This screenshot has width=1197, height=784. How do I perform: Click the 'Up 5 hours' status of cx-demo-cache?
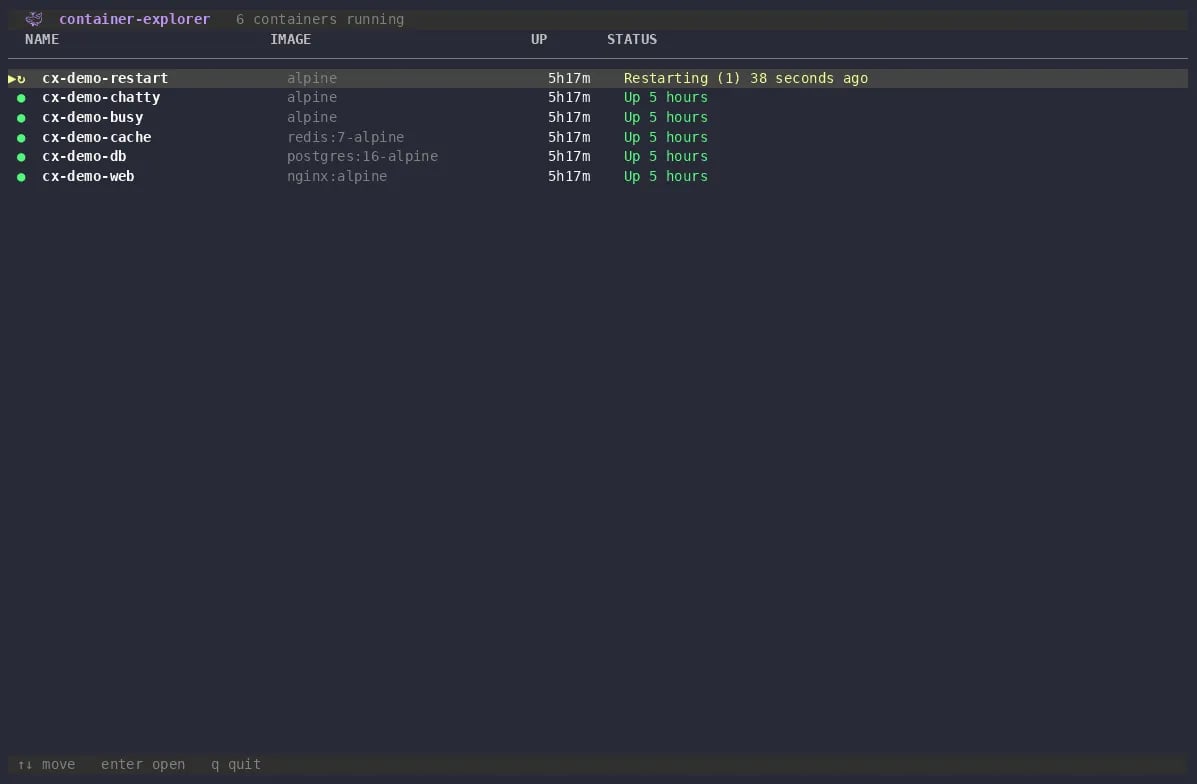pos(666,137)
